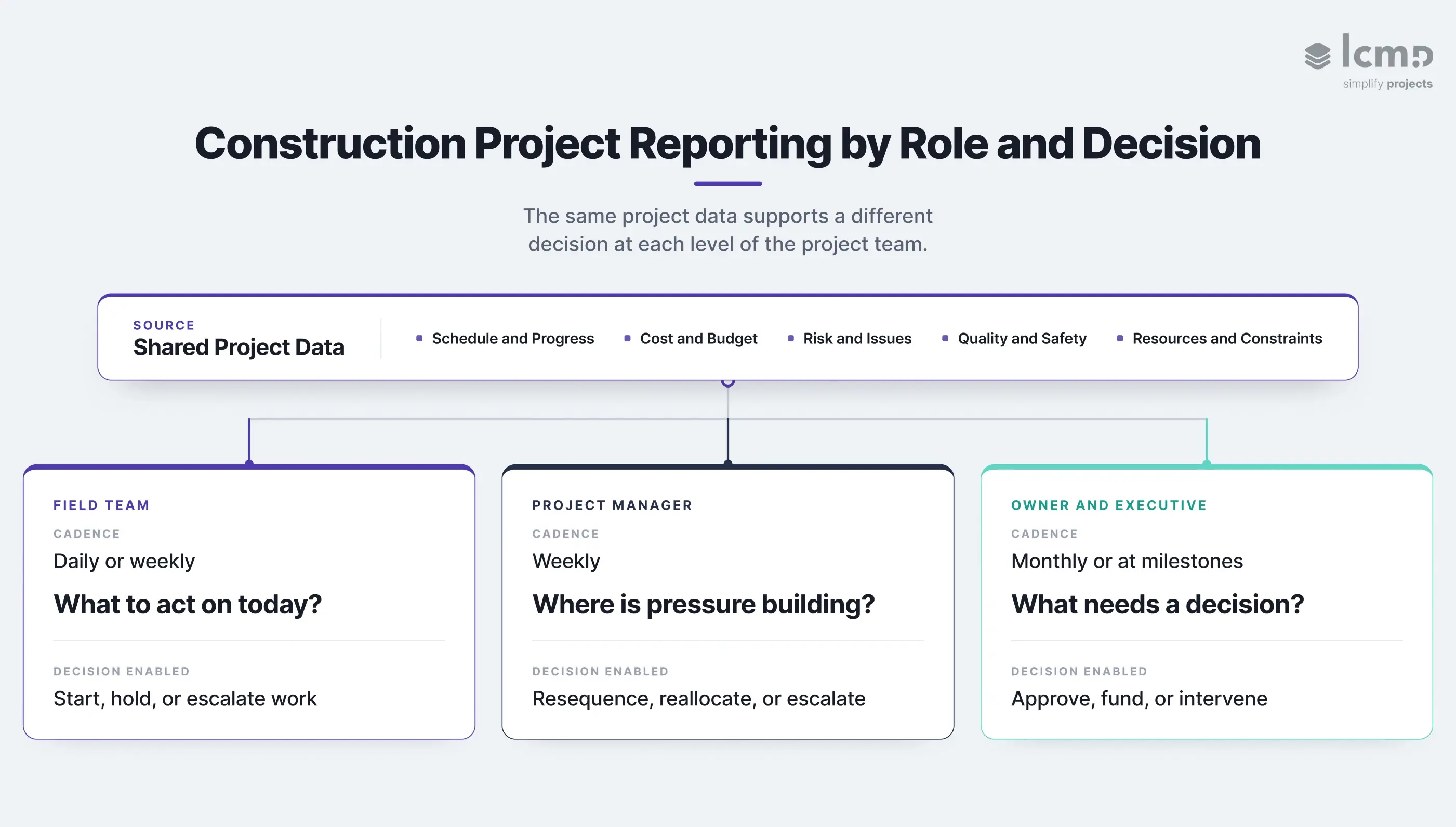Click the subtitle starting 'The same project data supports'
Viewport: 1456px width, 827px height.
tap(727, 230)
